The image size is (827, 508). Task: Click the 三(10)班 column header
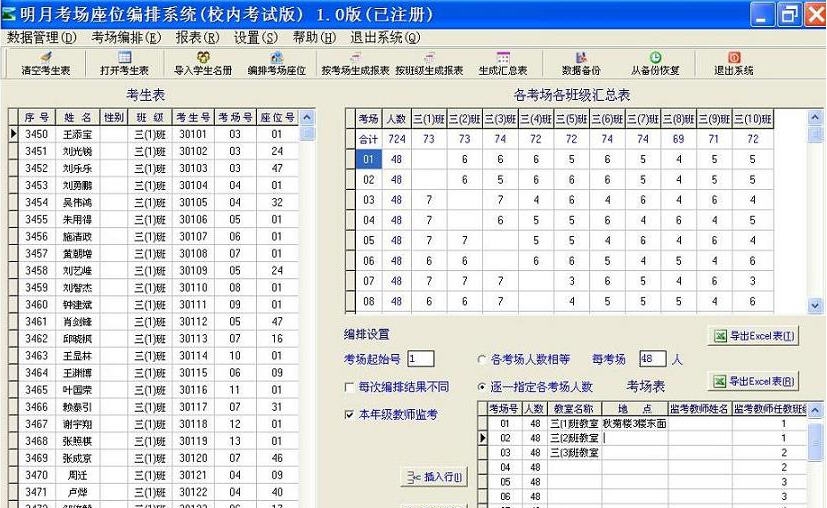(753, 119)
